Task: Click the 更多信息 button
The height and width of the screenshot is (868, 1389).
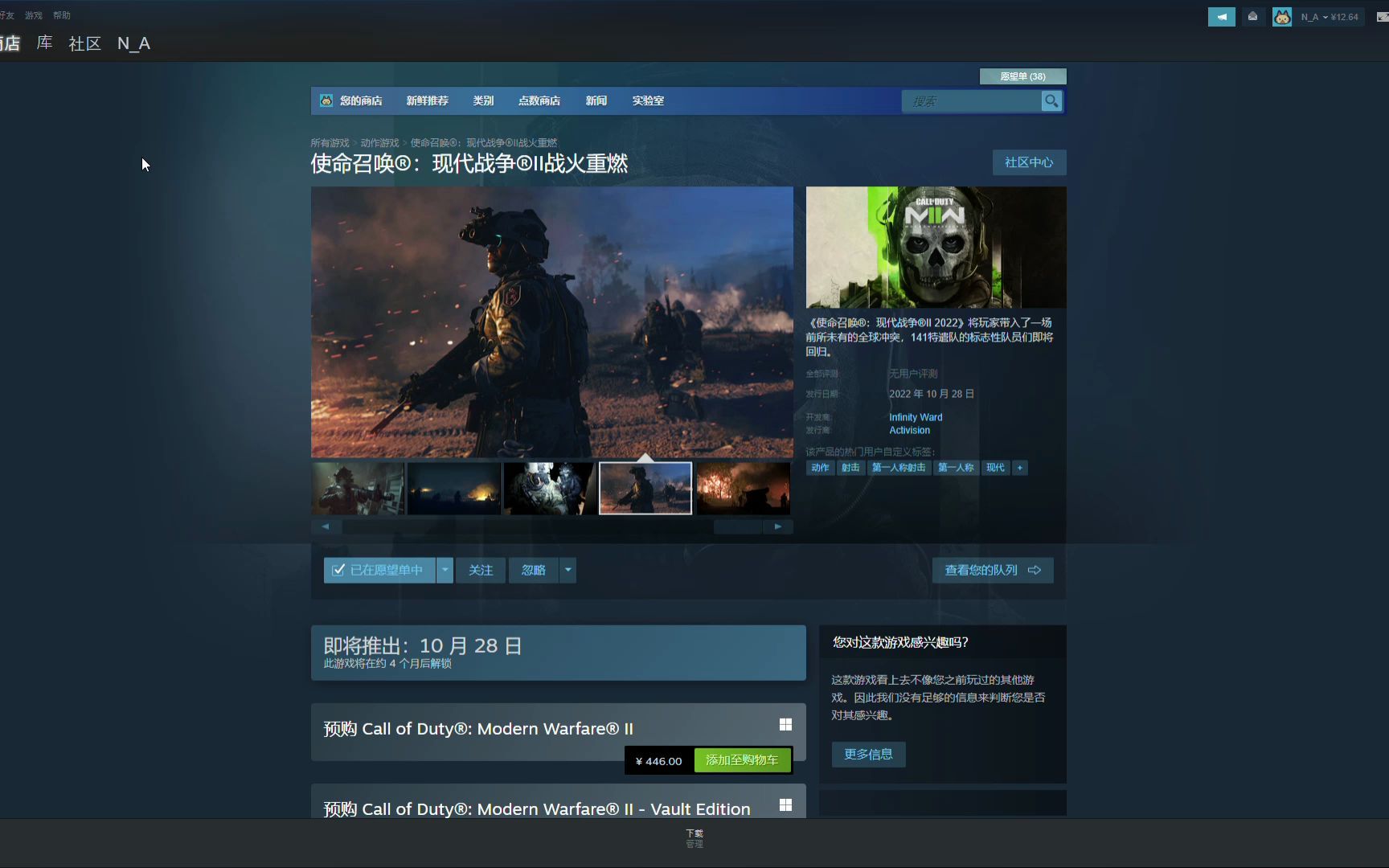Action: click(x=868, y=754)
